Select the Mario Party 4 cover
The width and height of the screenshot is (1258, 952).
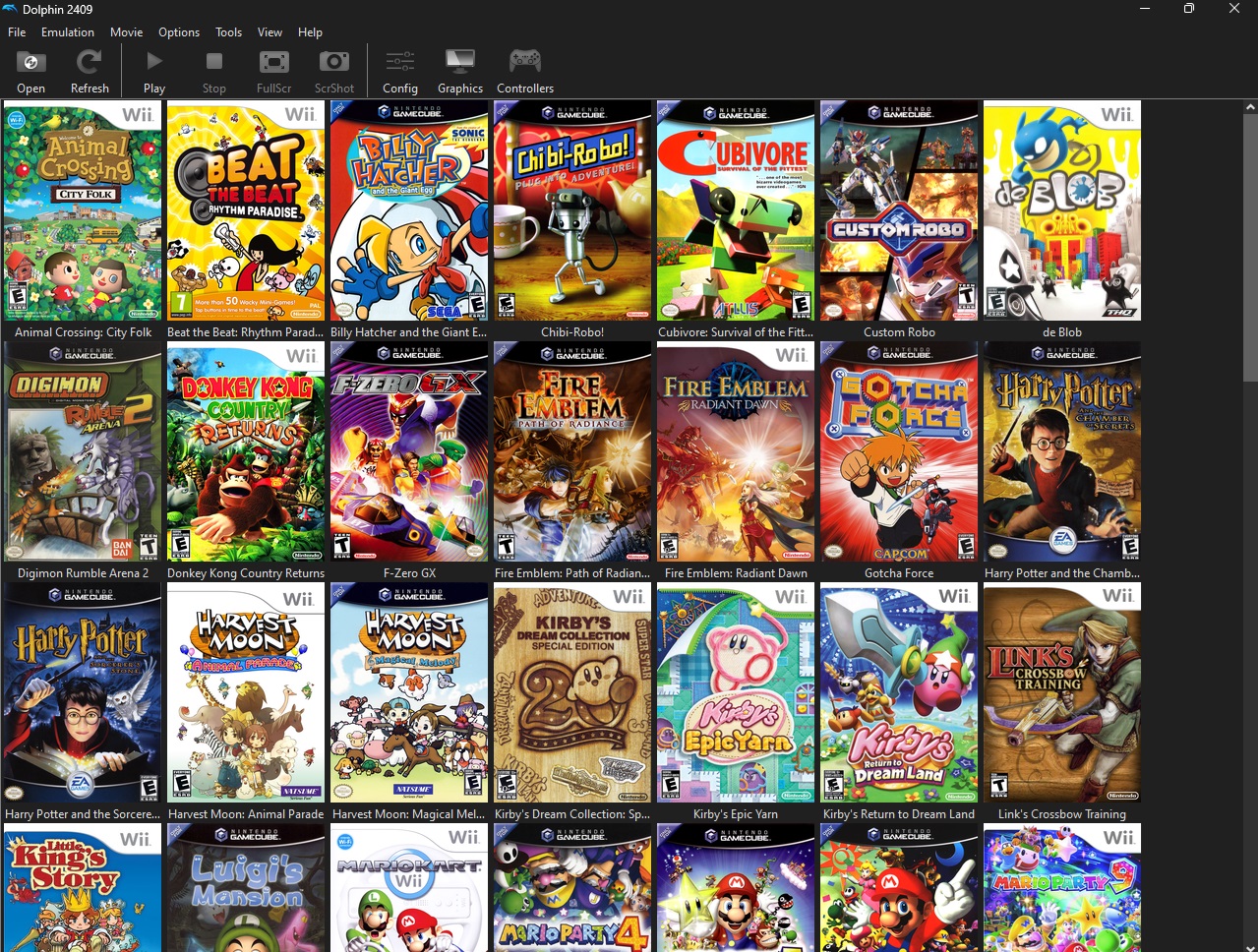tap(572, 887)
